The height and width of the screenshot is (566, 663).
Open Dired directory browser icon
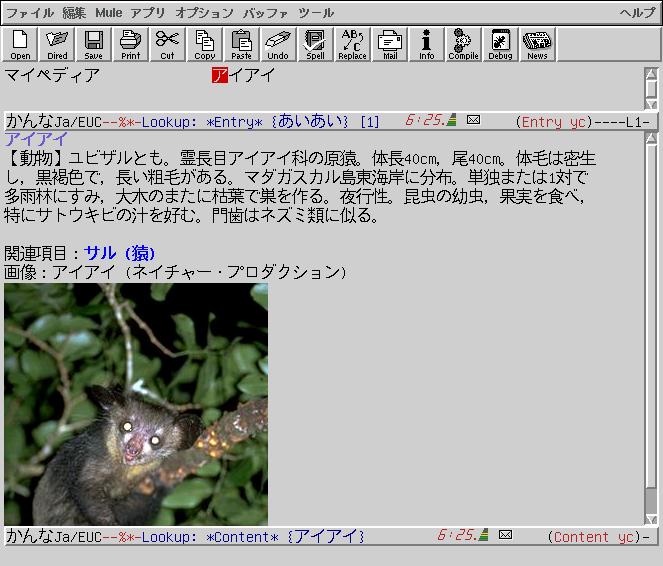click(x=57, y=44)
